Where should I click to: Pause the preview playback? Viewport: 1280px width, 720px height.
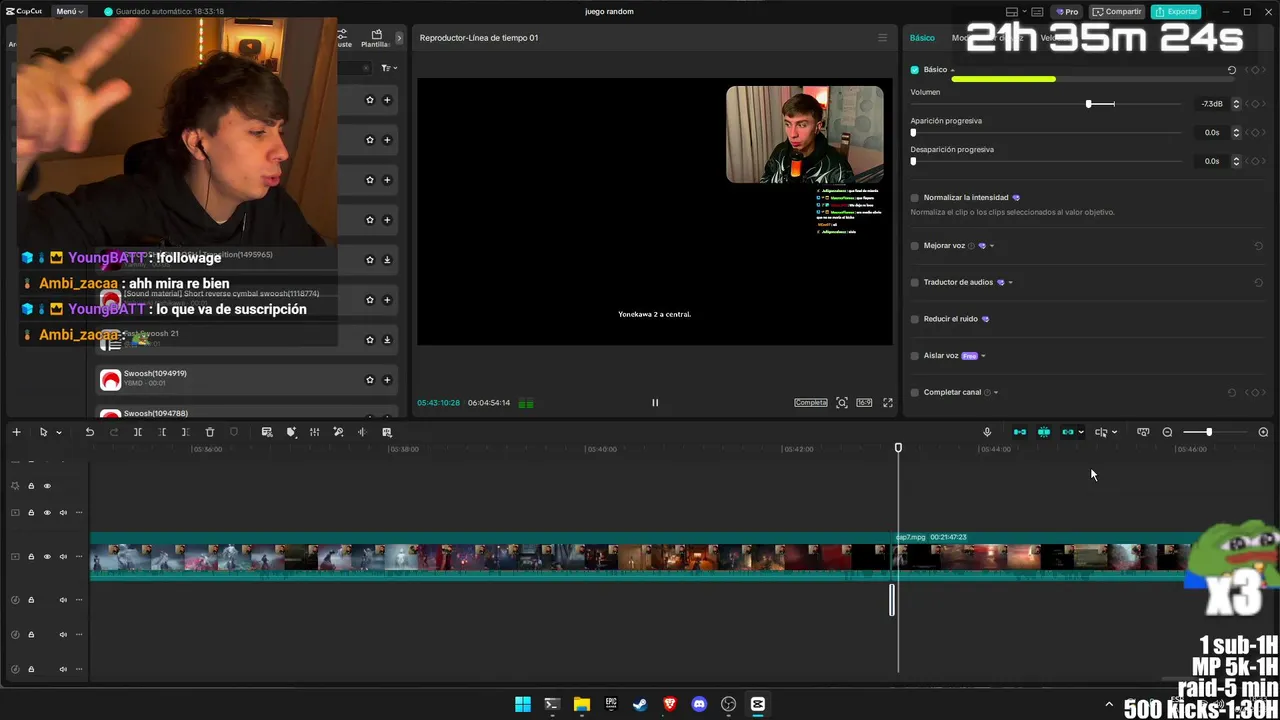[655, 403]
